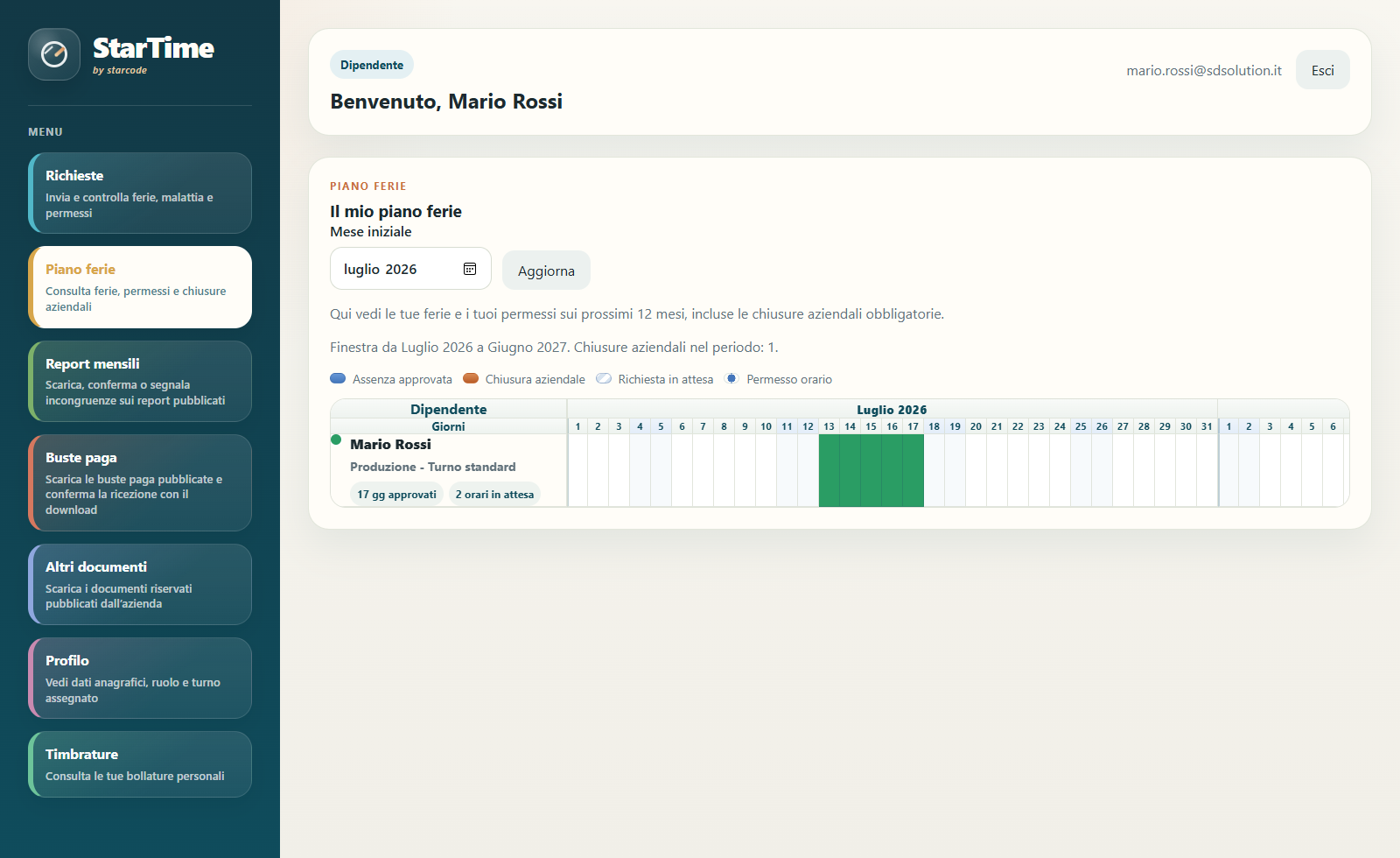This screenshot has width=1400, height=858.
Task: Open the calendar picker icon in month field
Action: (470, 269)
